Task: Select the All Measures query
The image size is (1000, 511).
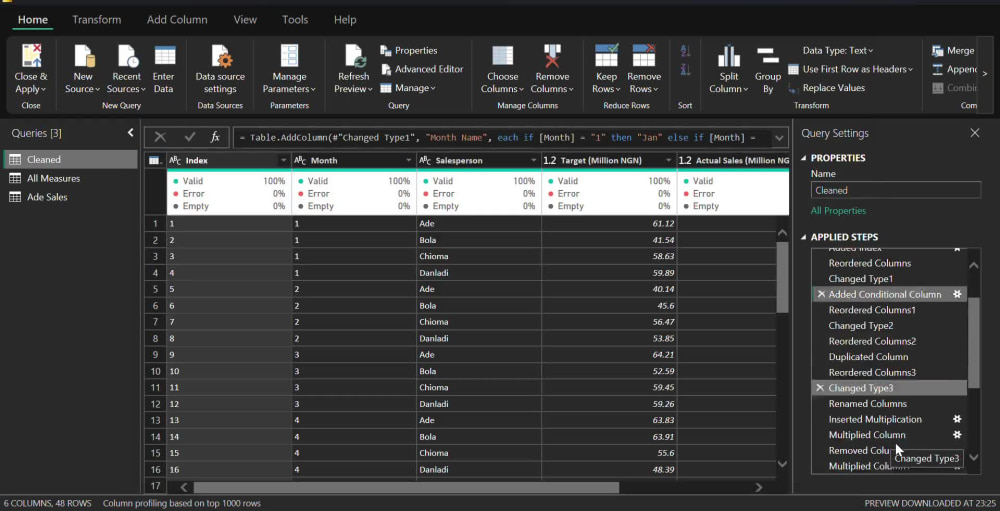Action: click(x=70, y=179)
